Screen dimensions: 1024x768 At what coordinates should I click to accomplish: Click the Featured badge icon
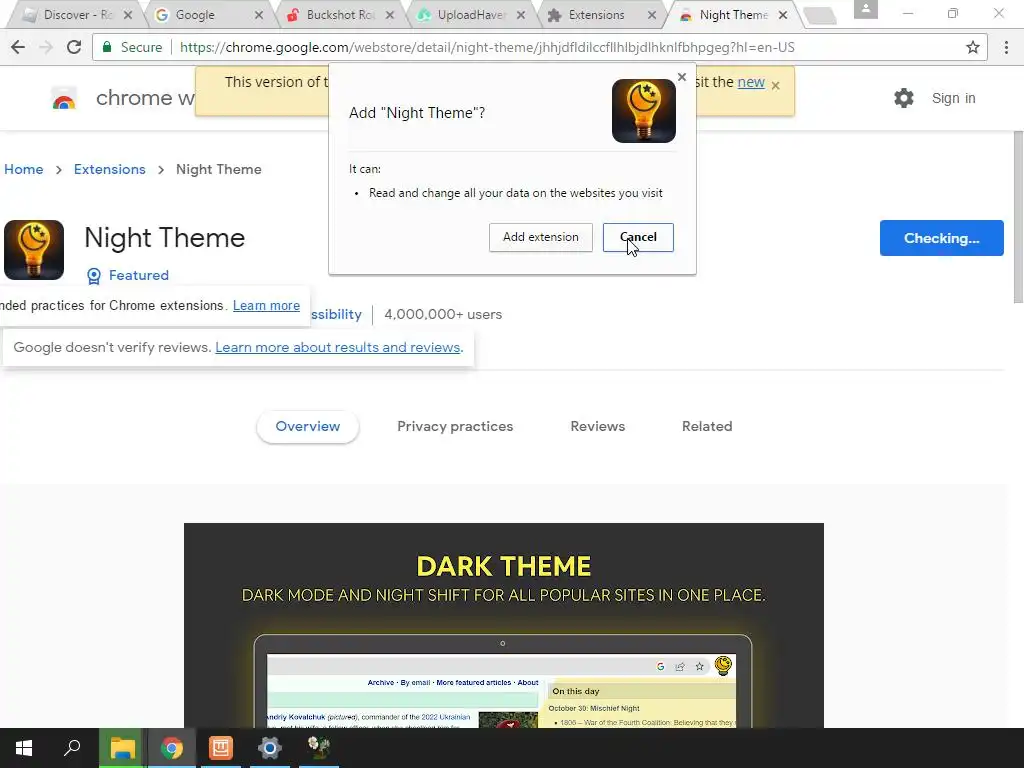click(94, 276)
